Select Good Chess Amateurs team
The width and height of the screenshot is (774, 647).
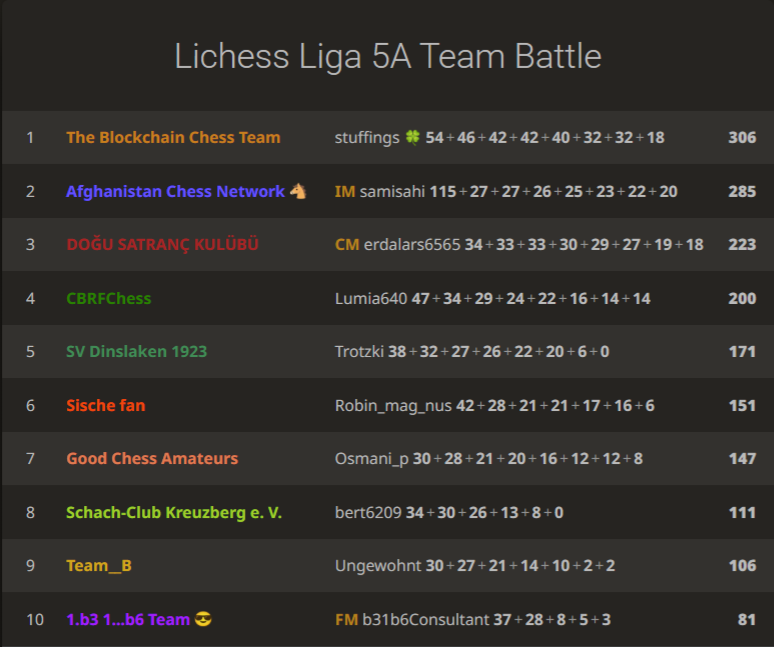pos(152,458)
